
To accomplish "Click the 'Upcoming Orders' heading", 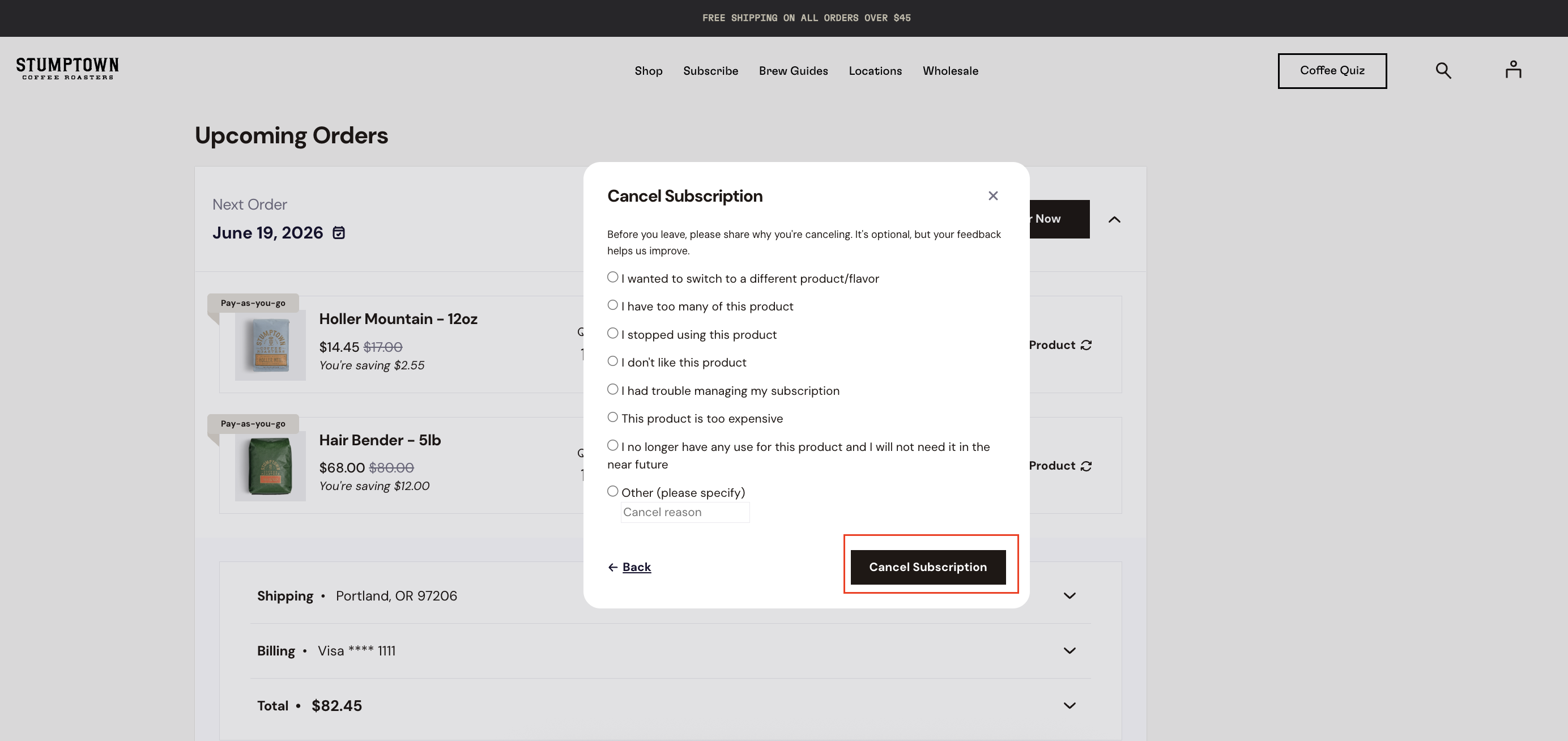I will 291,135.
